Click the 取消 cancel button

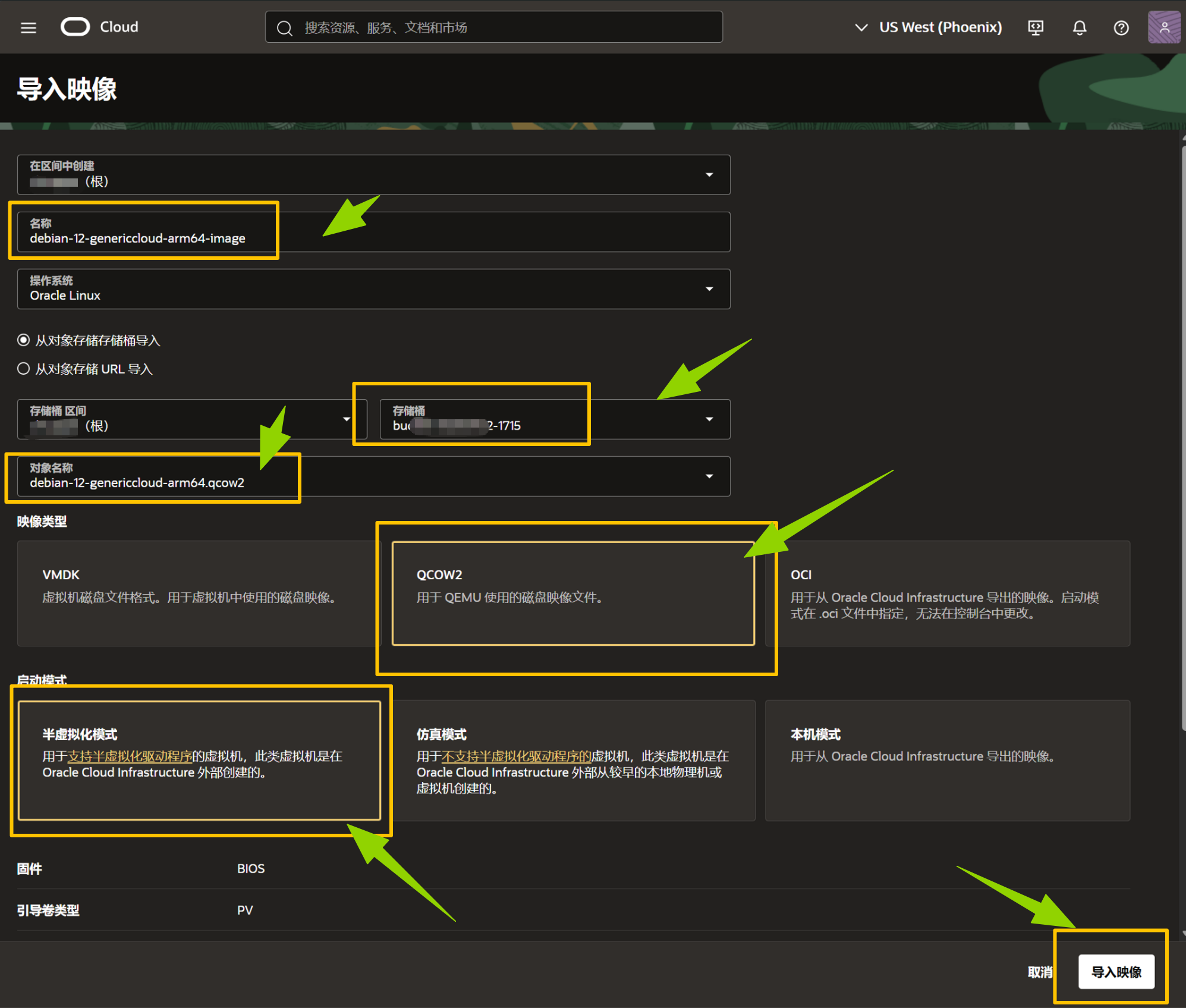click(x=1039, y=972)
